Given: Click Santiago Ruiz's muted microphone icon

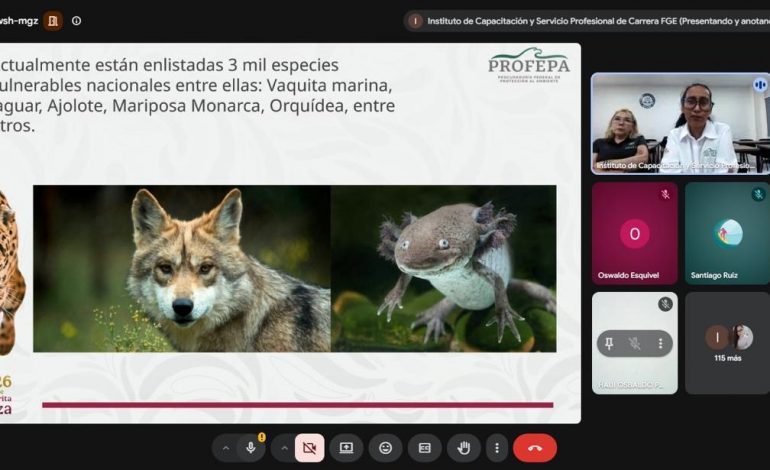Looking at the screenshot, I should coord(758,194).
